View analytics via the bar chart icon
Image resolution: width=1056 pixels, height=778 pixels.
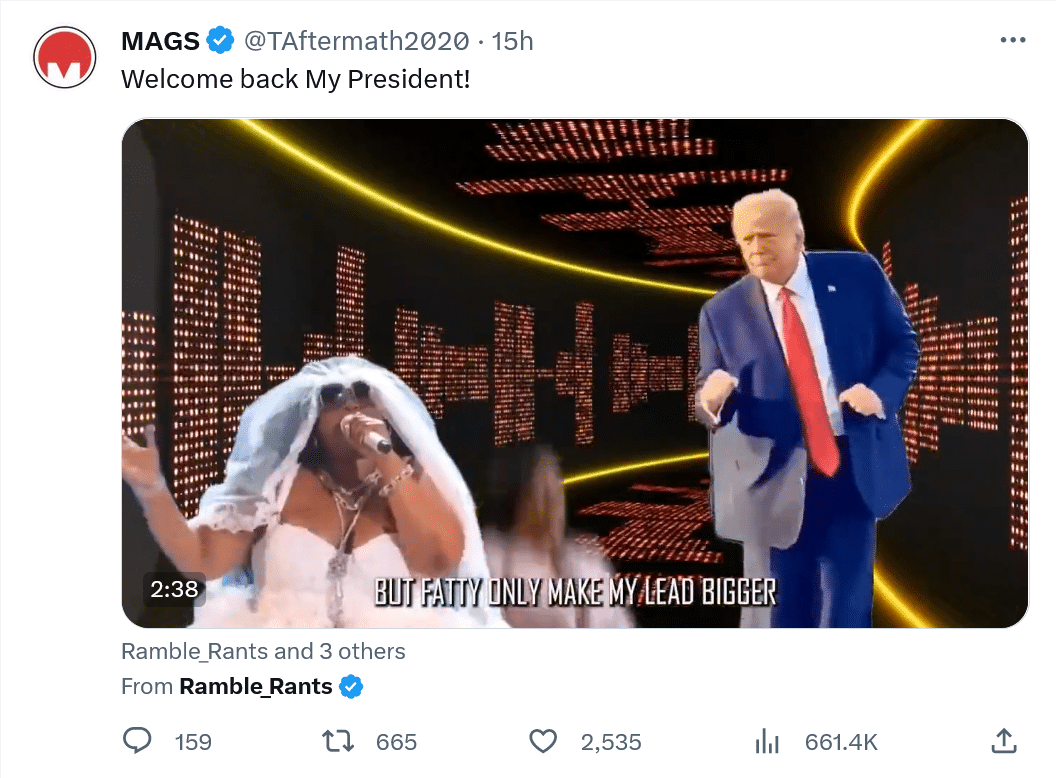(766, 742)
